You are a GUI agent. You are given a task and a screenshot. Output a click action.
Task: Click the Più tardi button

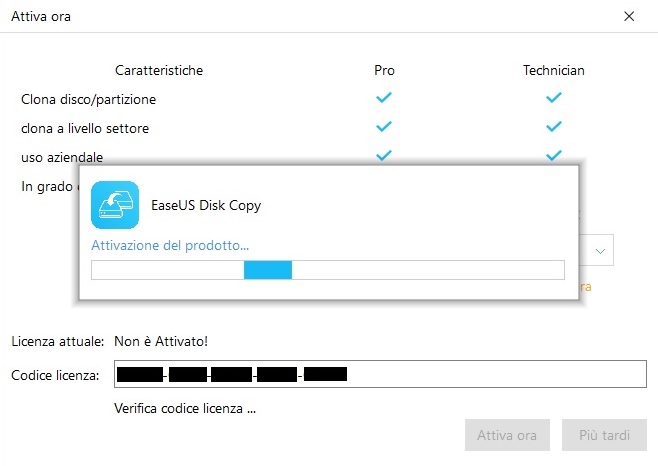[x=604, y=435]
